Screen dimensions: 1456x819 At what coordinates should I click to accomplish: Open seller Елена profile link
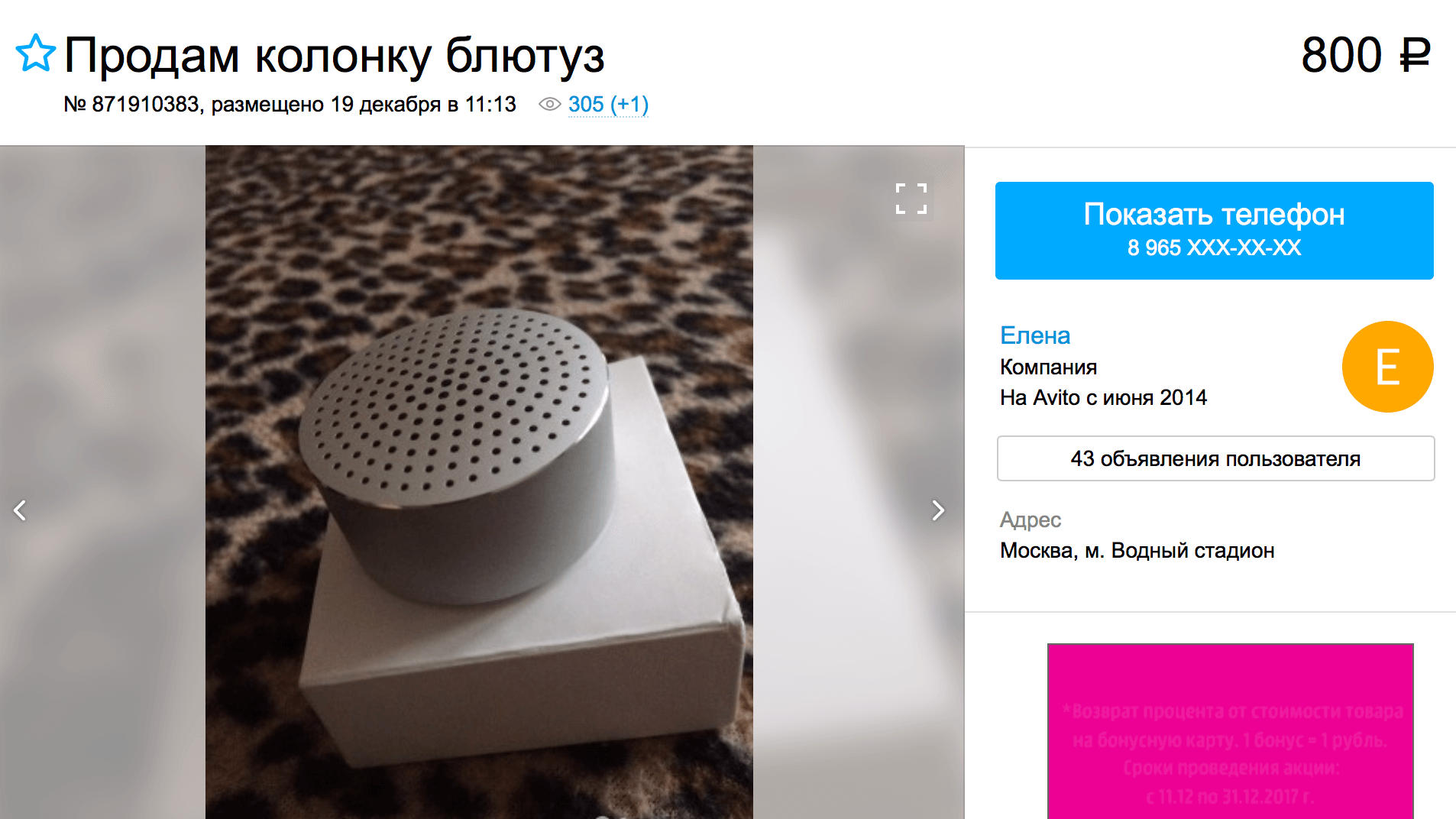[1035, 335]
